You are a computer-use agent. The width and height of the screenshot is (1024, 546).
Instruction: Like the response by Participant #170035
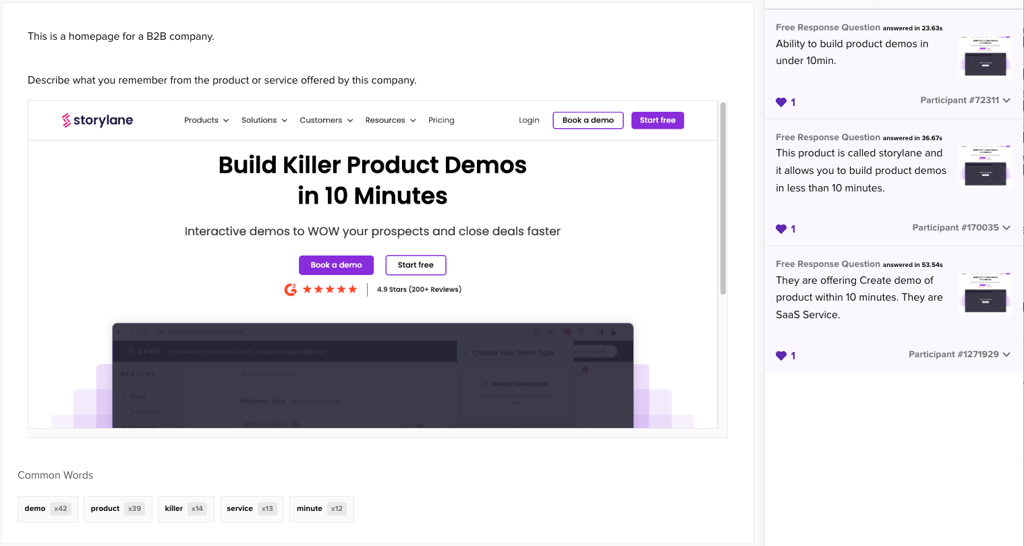781,229
